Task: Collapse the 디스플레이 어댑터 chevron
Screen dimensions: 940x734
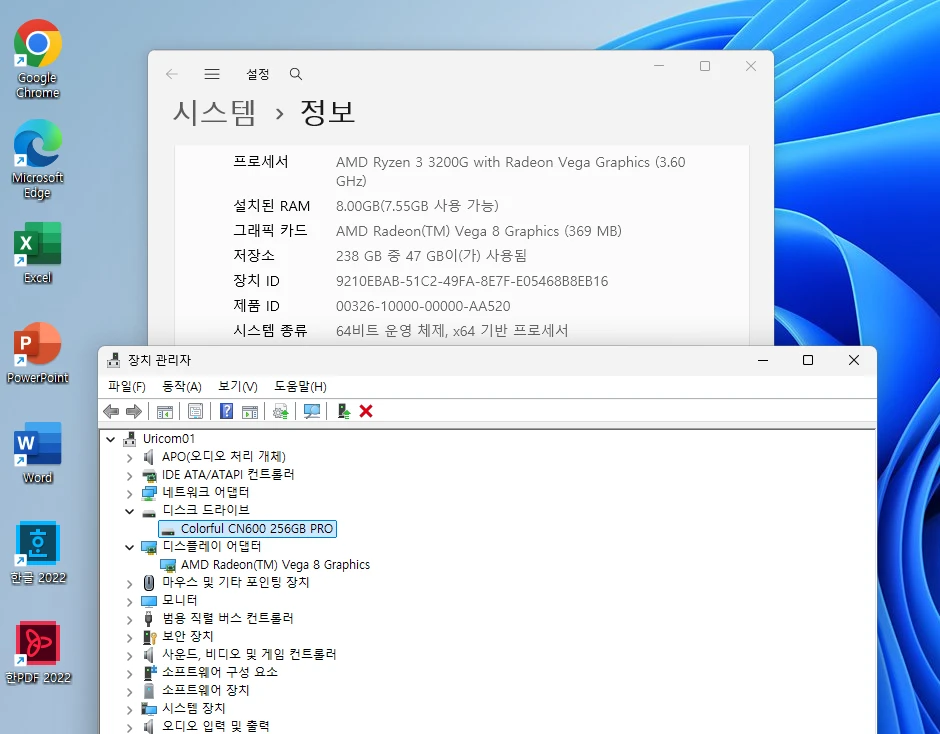Action: click(129, 547)
